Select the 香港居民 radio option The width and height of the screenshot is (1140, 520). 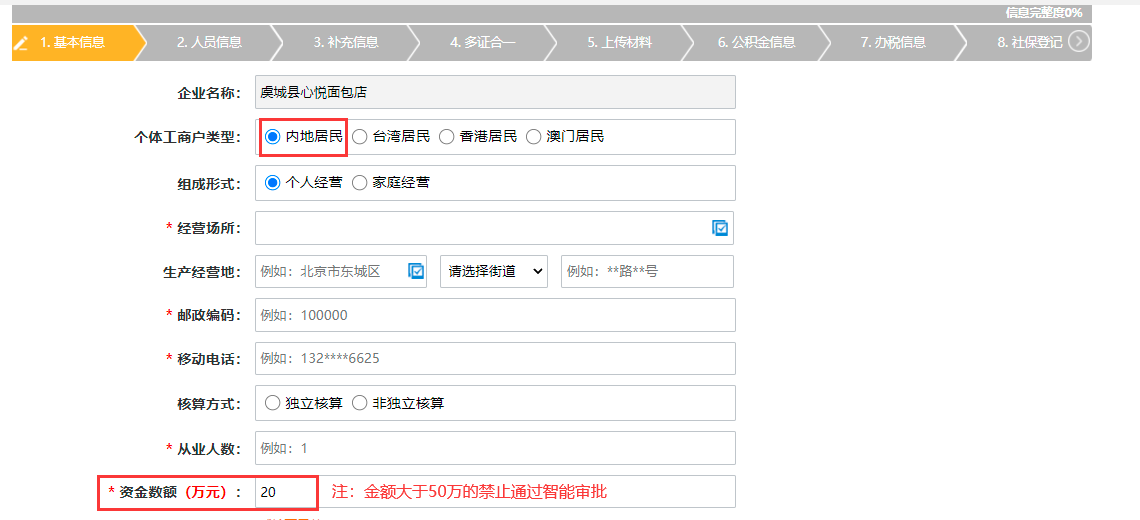click(x=447, y=137)
